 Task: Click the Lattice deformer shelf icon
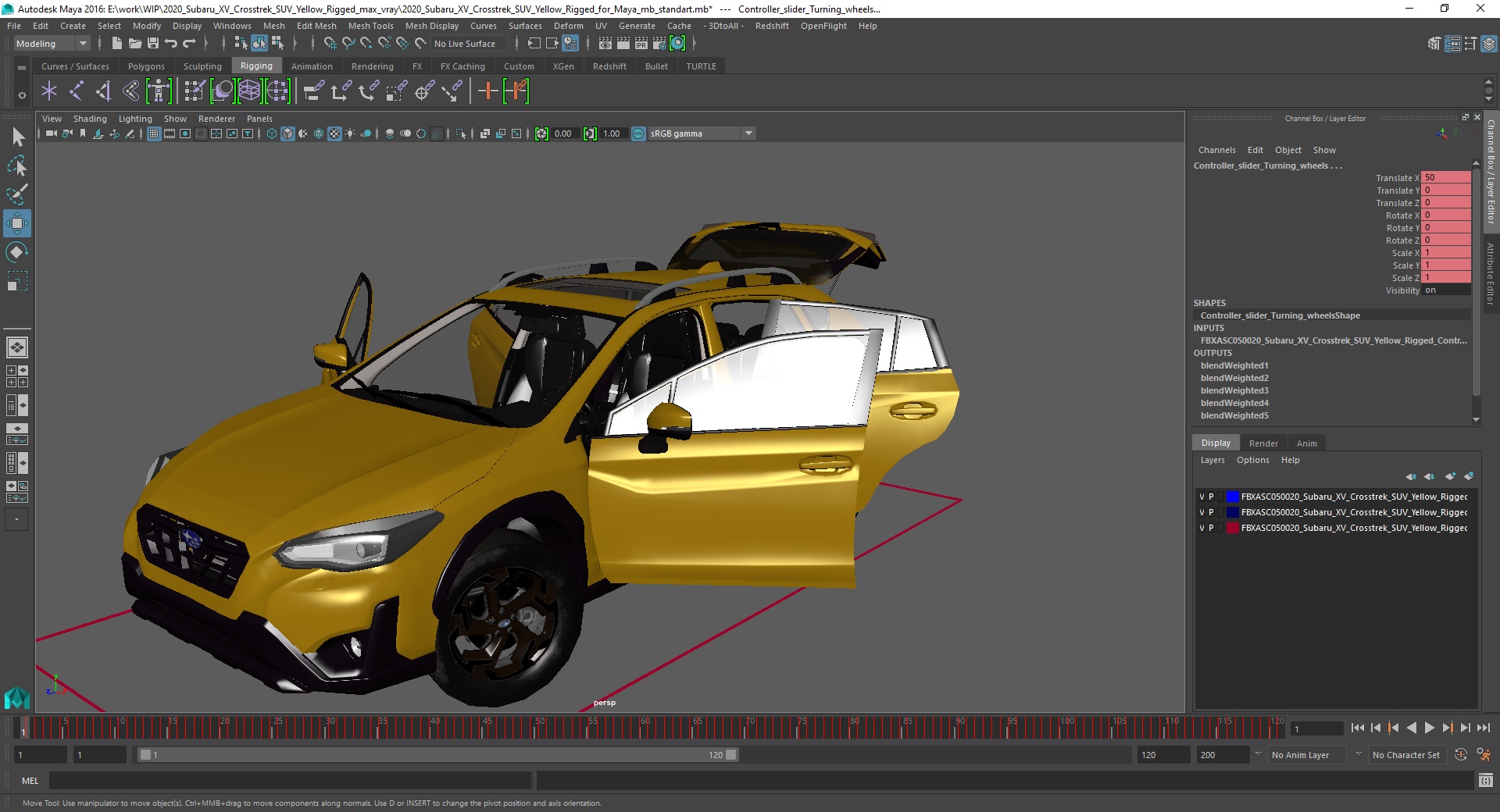click(x=249, y=91)
